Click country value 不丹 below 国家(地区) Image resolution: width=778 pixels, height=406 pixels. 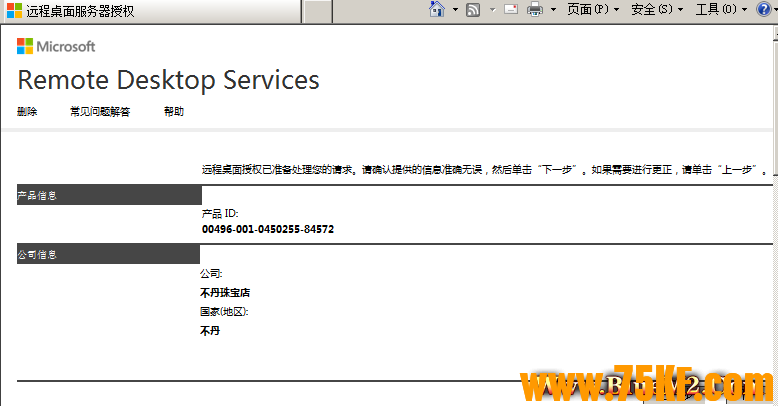210,331
